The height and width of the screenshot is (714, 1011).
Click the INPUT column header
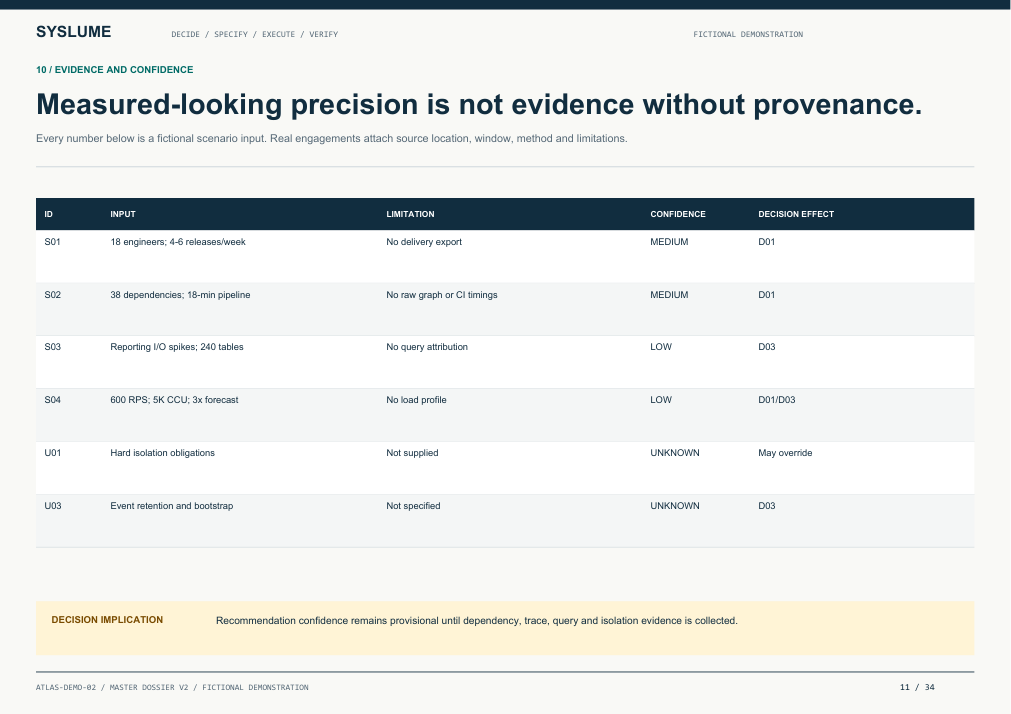pyautogui.click(x=123, y=214)
